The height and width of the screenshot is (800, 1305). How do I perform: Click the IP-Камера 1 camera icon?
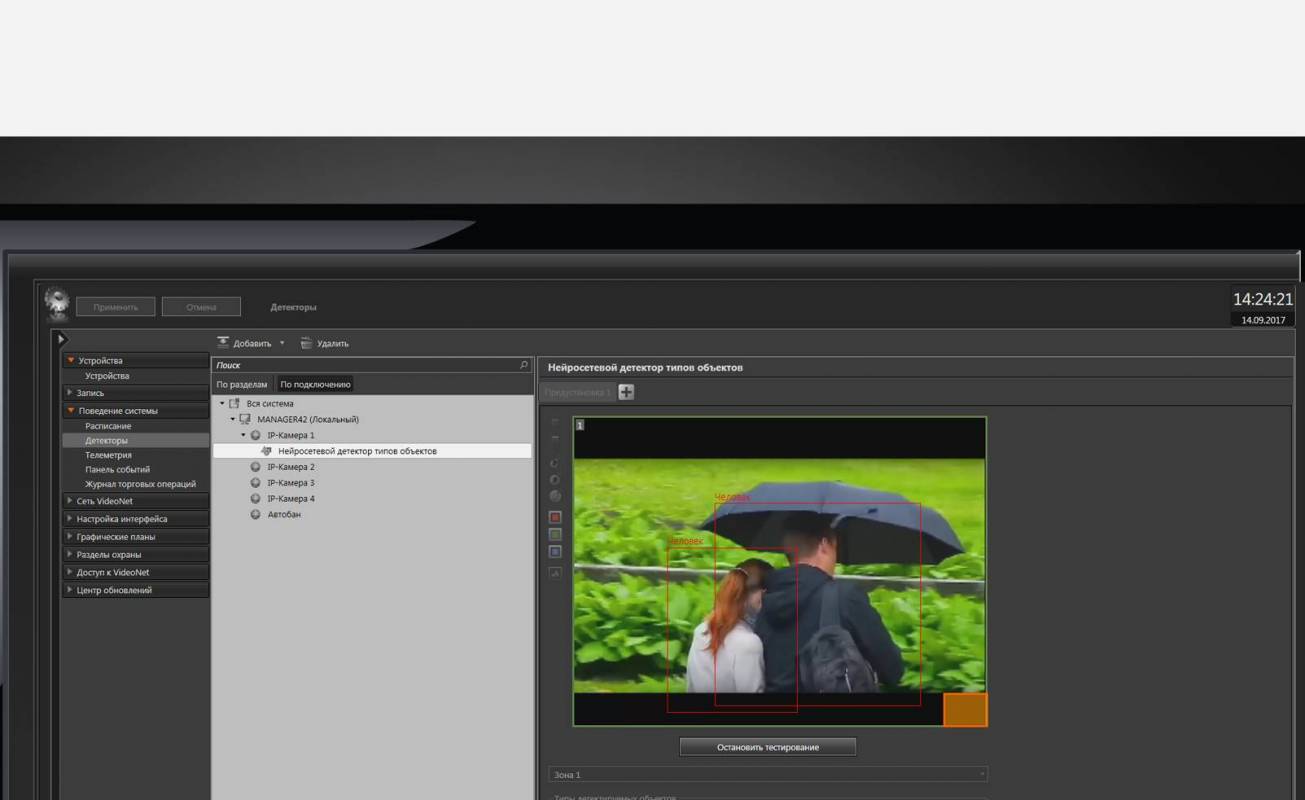256,435
